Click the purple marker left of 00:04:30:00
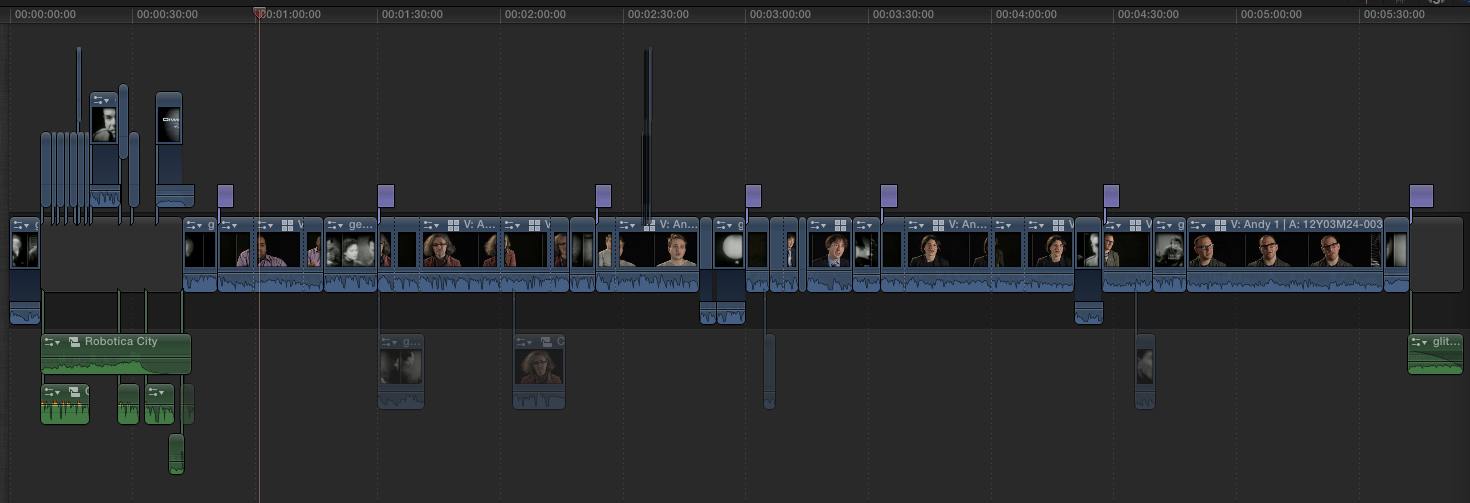 (x=1111, y=195)
